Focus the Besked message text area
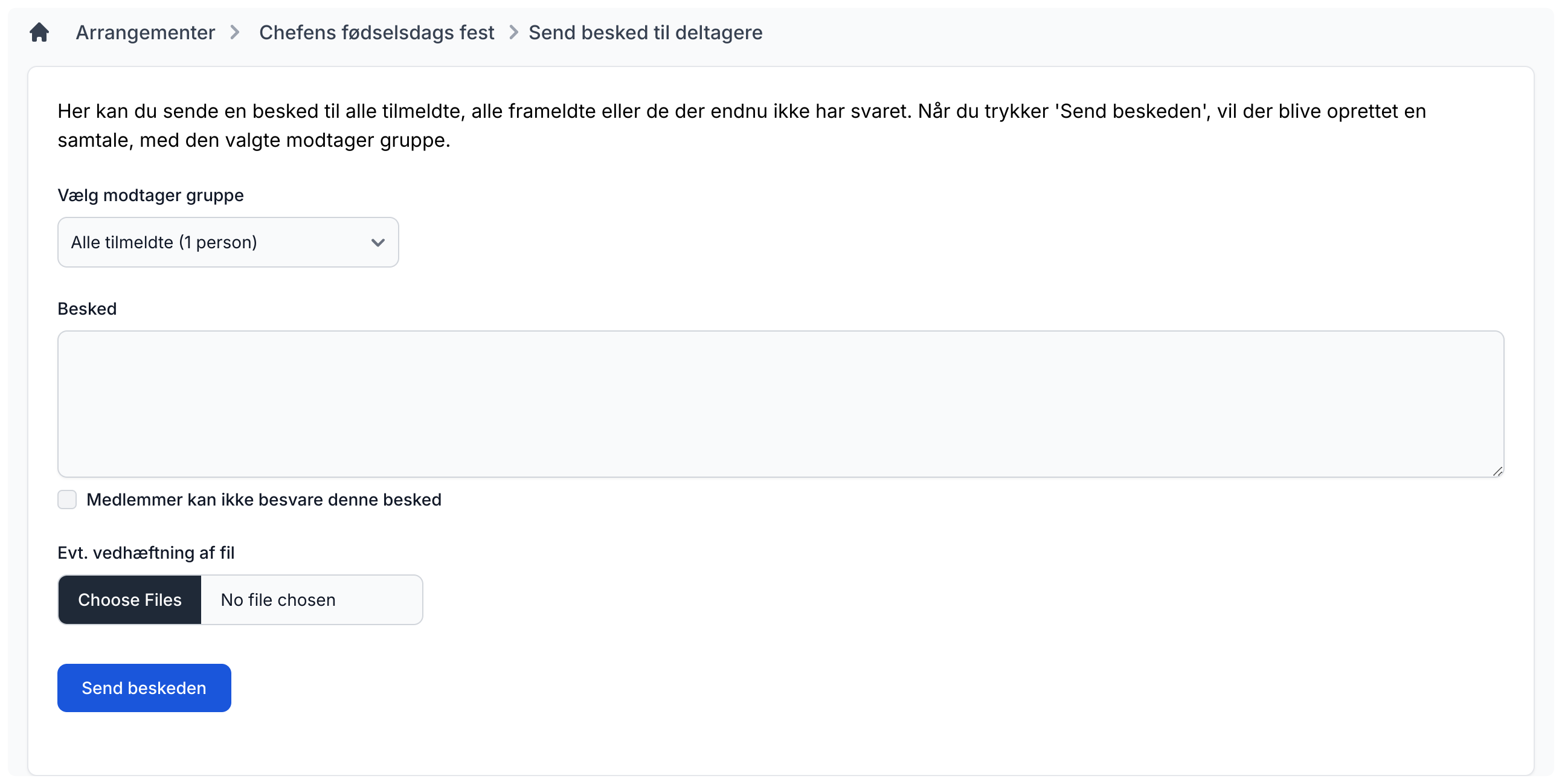This screenshot has height=784, width=1562. (x=780, y=404)
